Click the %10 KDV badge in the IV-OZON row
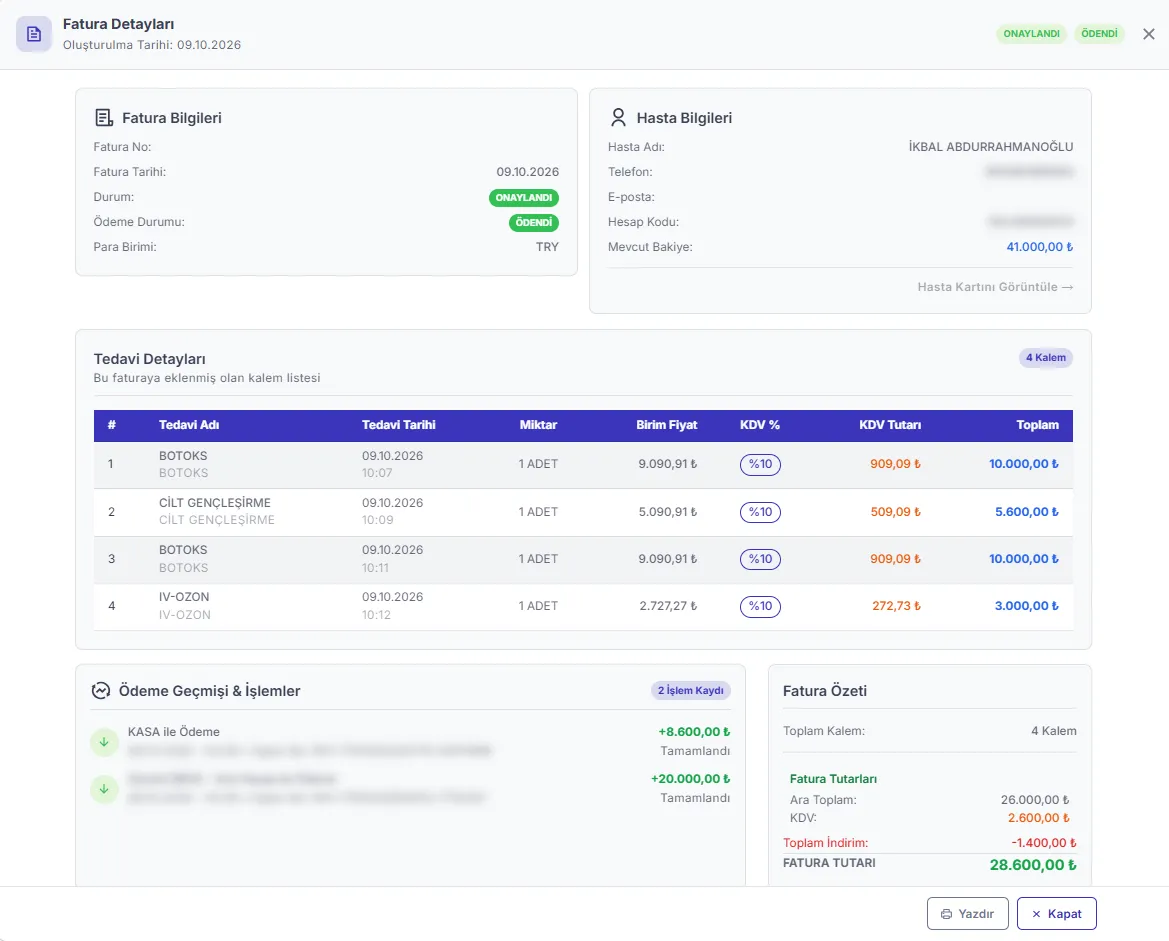1169x941 pixels. point(760,606)
